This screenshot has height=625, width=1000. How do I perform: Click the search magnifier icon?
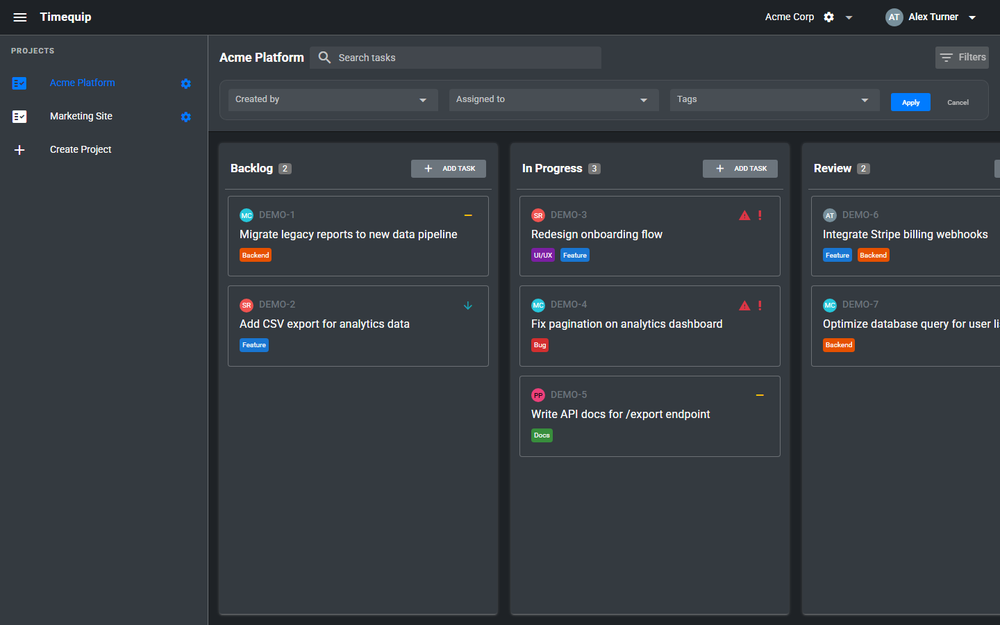[324, 57]
